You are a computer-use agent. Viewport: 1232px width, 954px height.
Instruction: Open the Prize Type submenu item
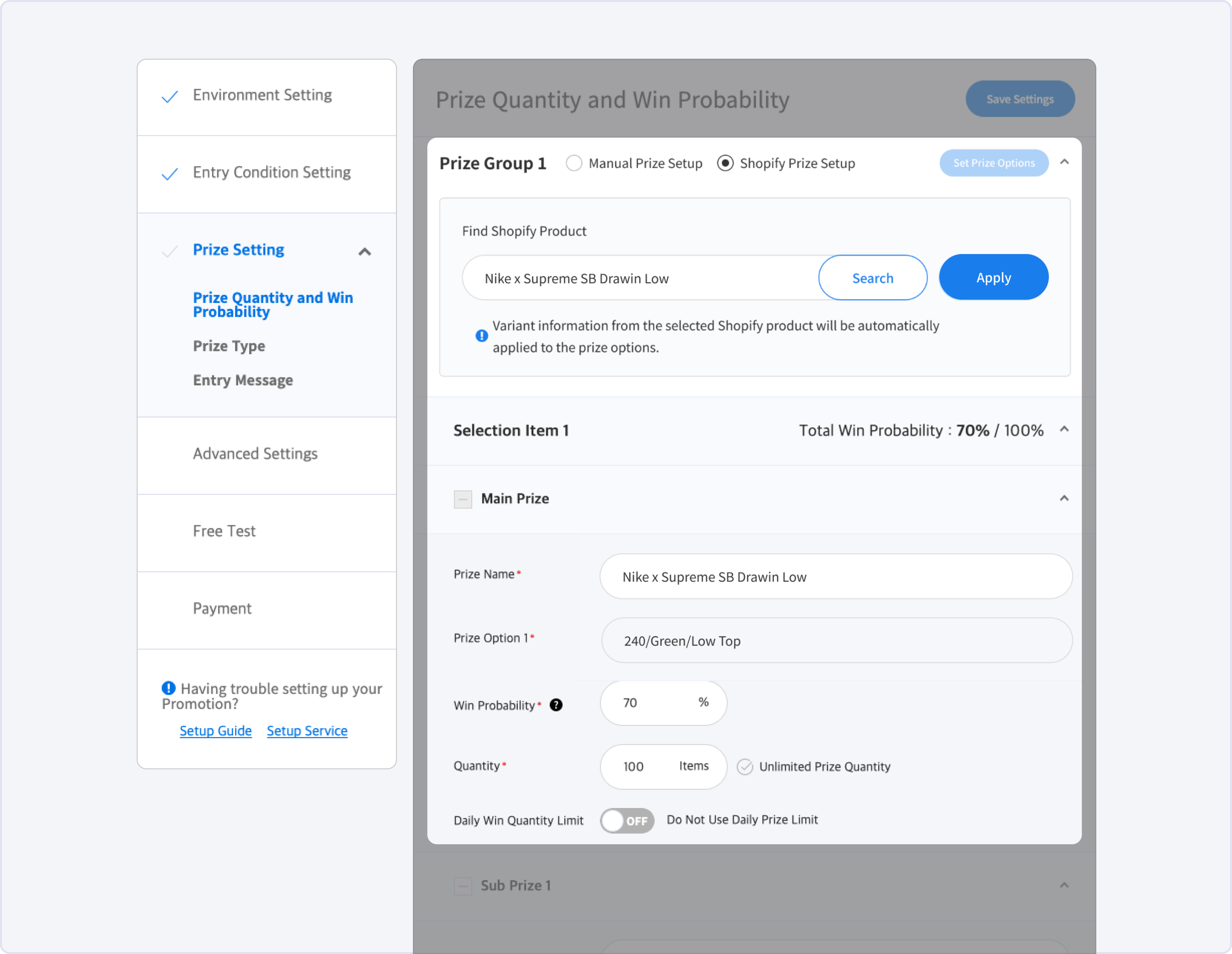tap(229, 346)
